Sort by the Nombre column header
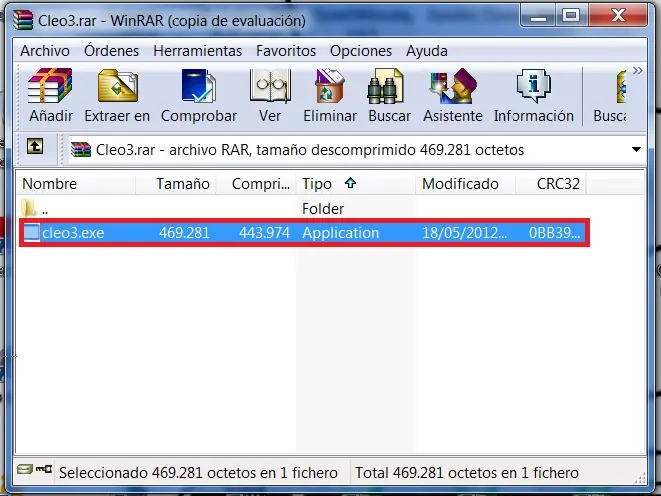This screenshot has width=661, height=496. (76, 184)
